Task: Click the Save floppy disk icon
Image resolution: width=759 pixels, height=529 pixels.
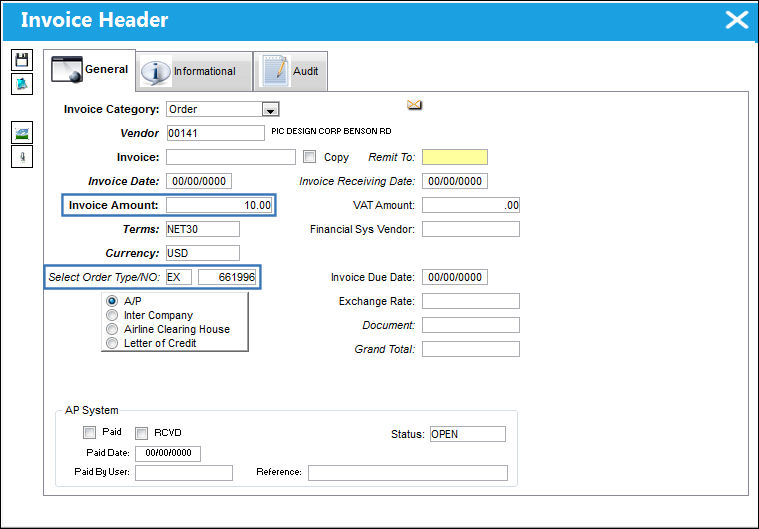Action: pyautogui.click(x=22, y=60)
